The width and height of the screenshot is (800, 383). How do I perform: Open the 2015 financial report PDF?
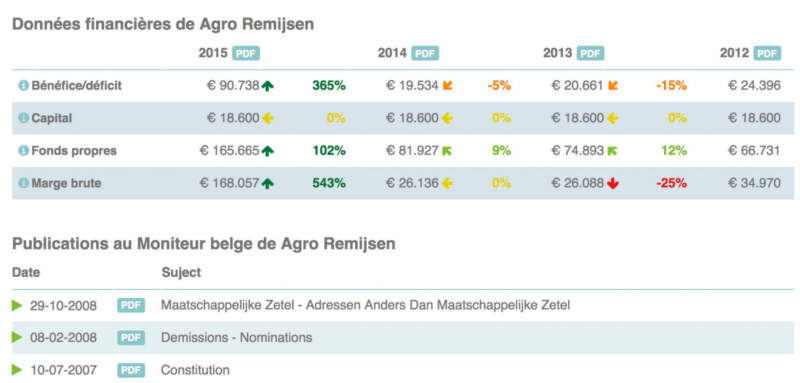(246, 54)
